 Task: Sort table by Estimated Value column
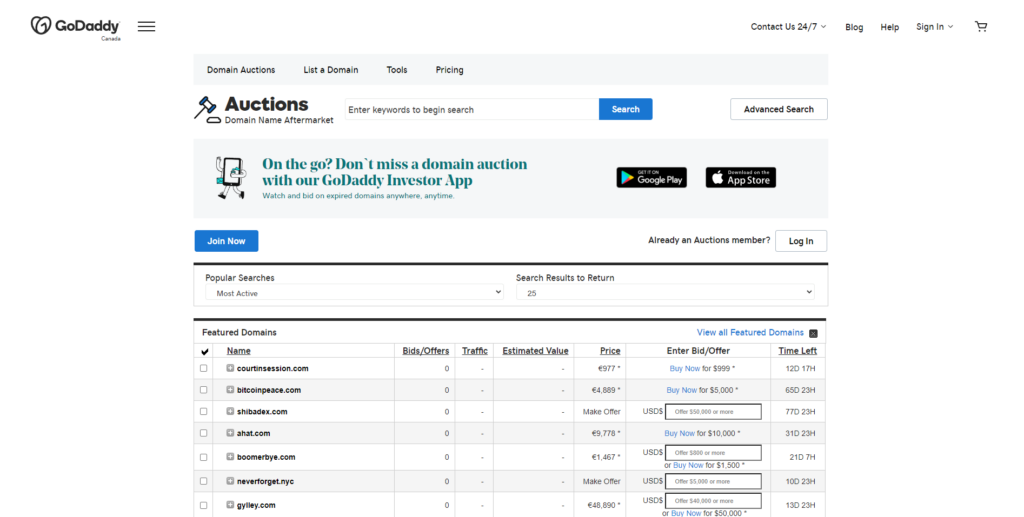click(535, 351)
